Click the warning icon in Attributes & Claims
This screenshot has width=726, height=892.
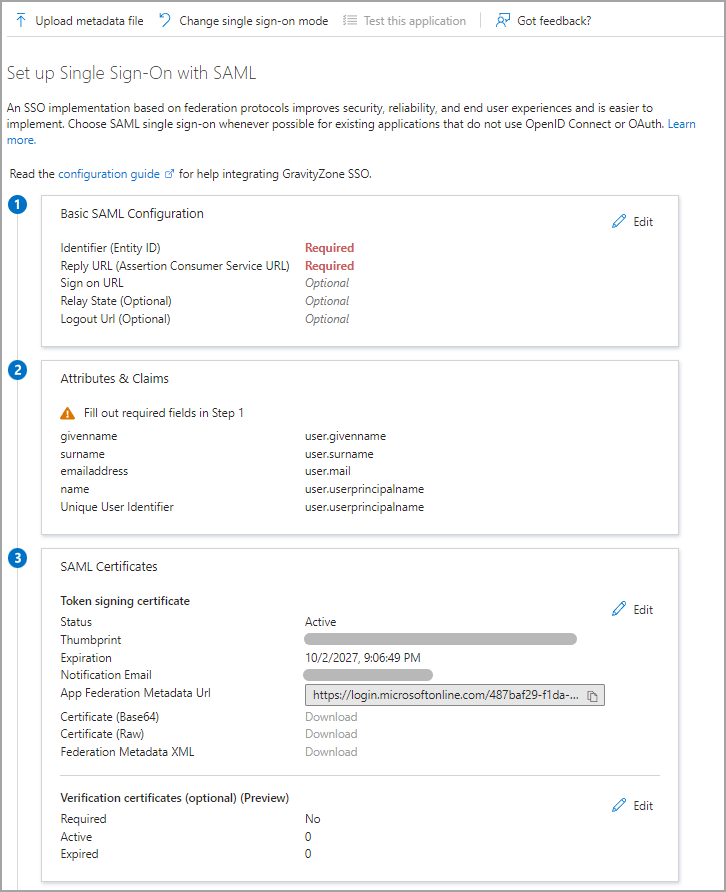[x=68, y=411]
